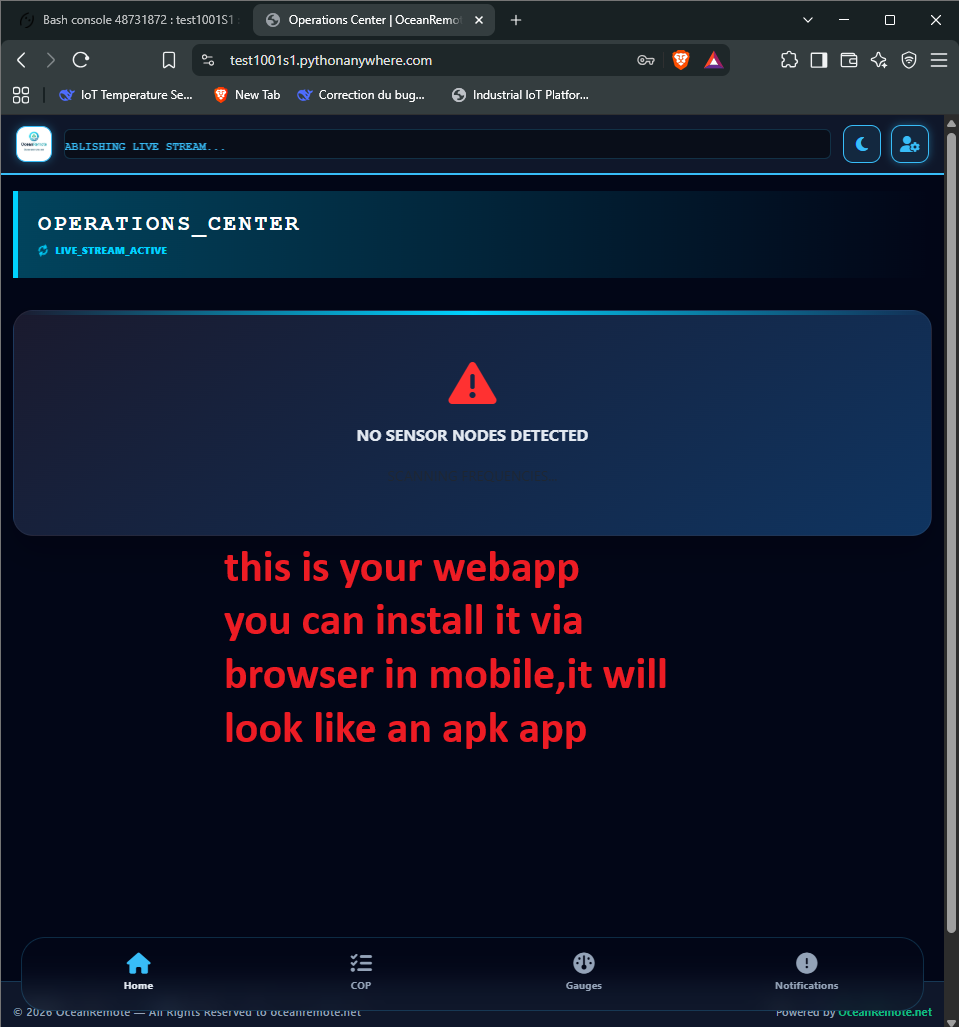Reload the current page
This screenshot has width=959, height=1027.
81,60
